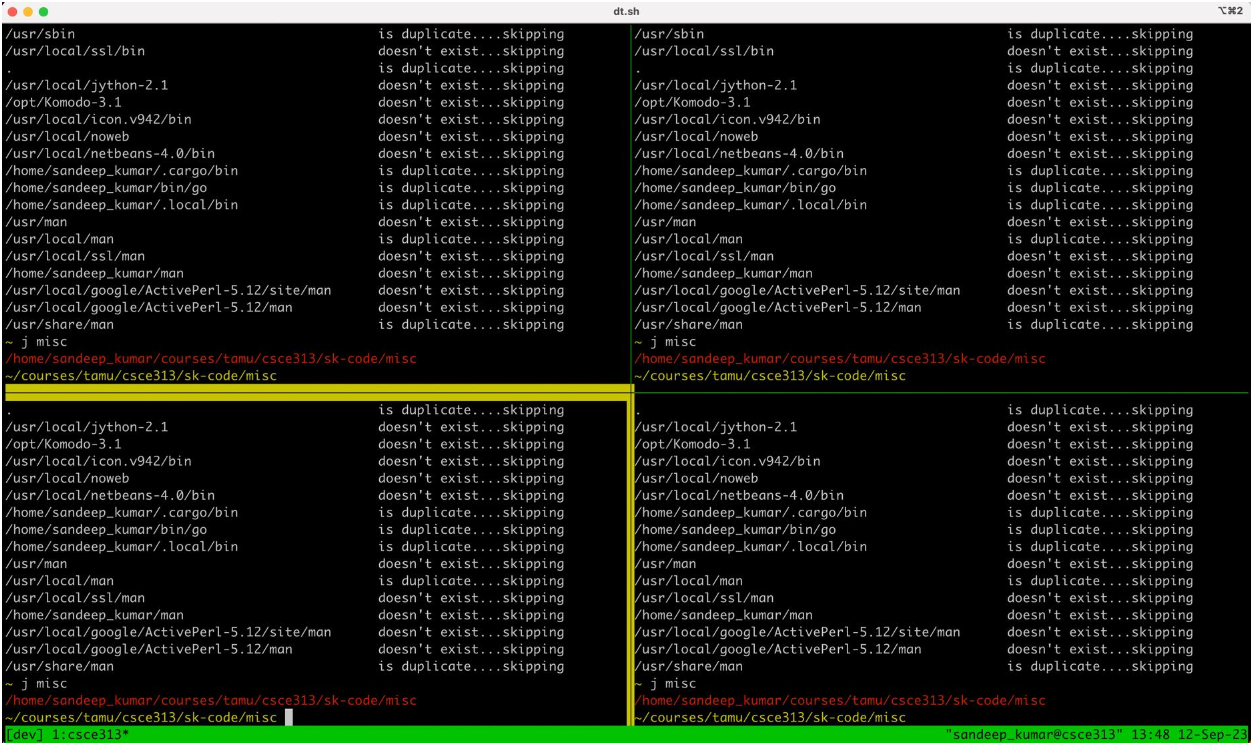
Task: Select tmux window 1:csce313 in status bar
Action: click(85, 736)
